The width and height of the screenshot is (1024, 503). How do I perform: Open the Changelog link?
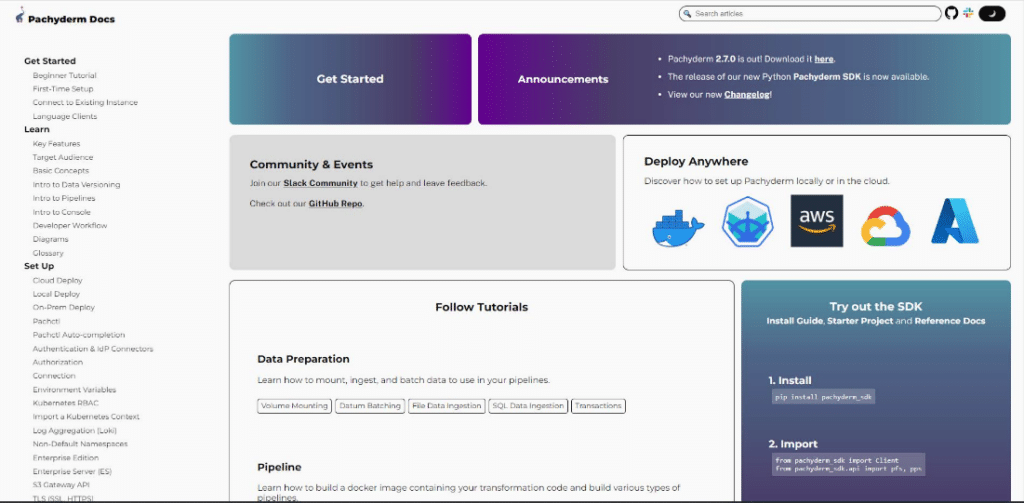pos(747,94)
